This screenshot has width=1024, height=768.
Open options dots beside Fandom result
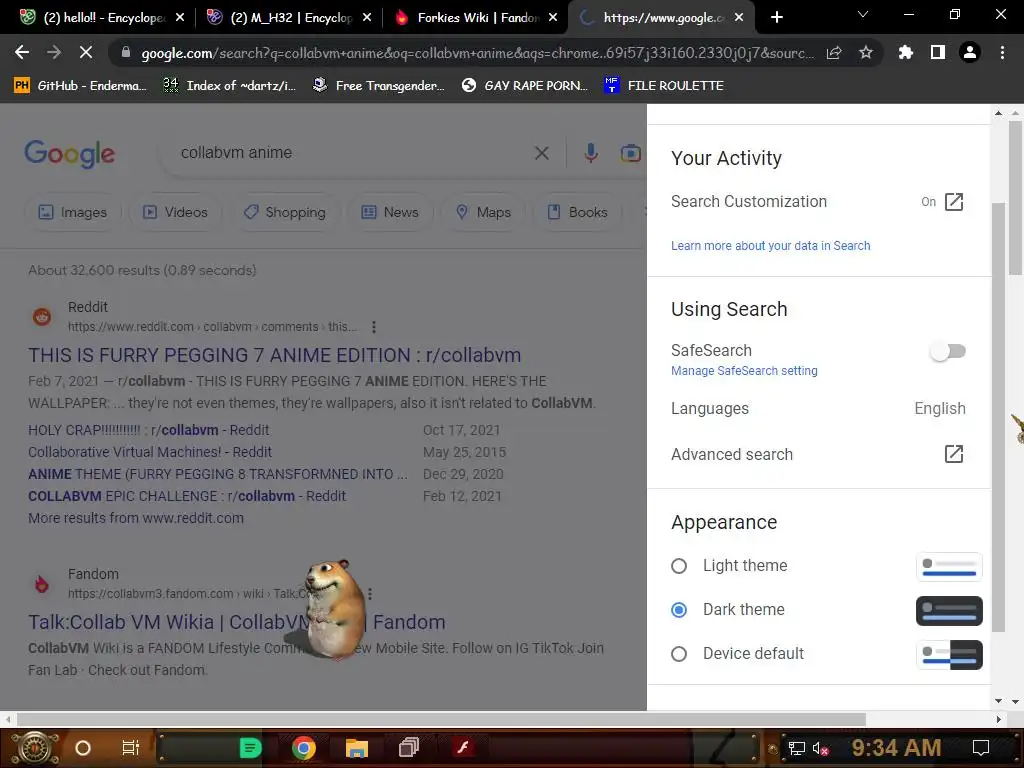point(370,594)
